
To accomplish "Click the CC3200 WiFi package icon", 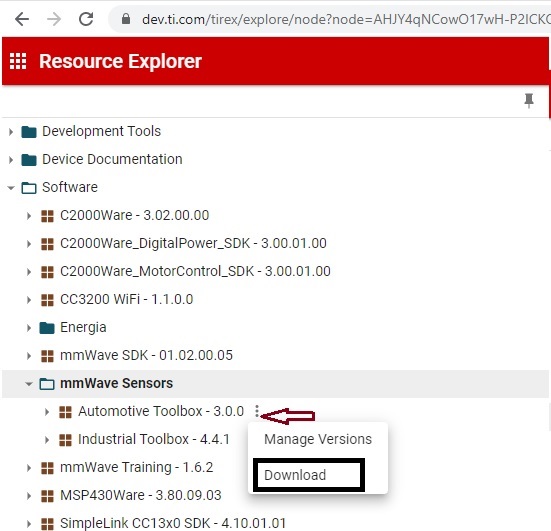I will click(47, 300).
